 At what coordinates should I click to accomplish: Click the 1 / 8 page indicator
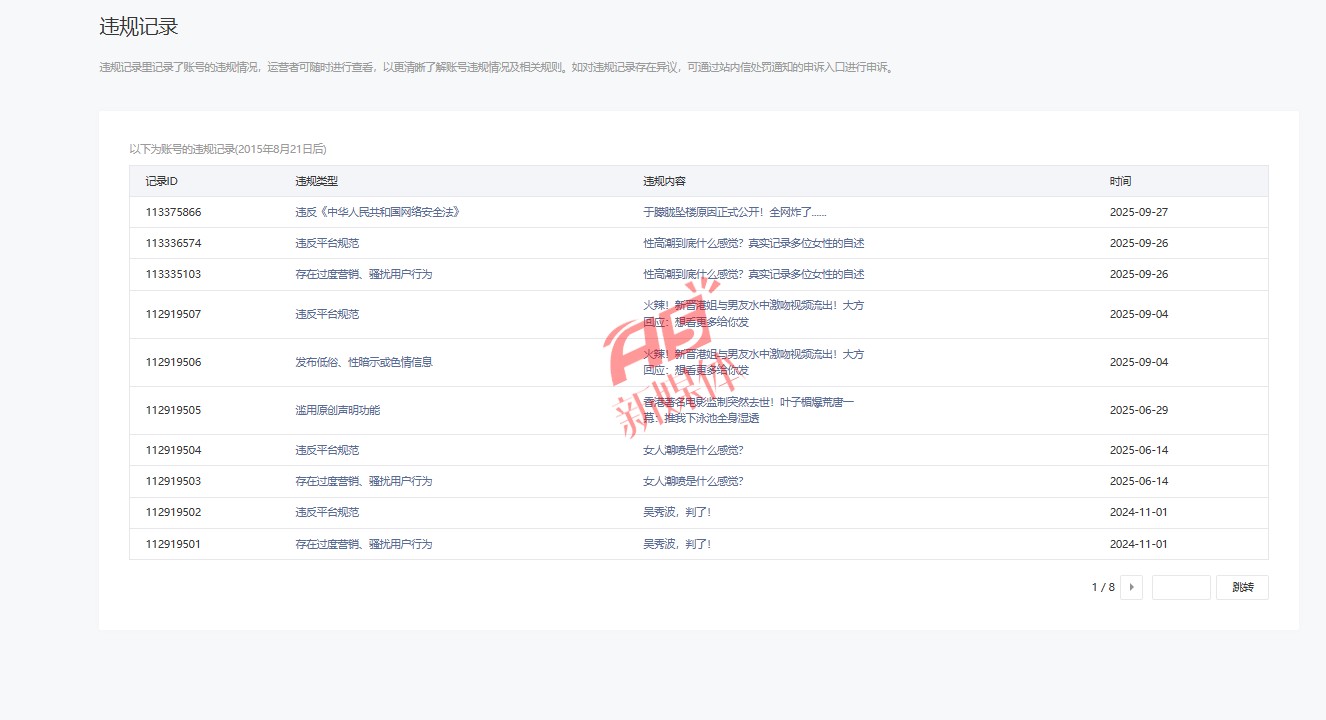1102,587
